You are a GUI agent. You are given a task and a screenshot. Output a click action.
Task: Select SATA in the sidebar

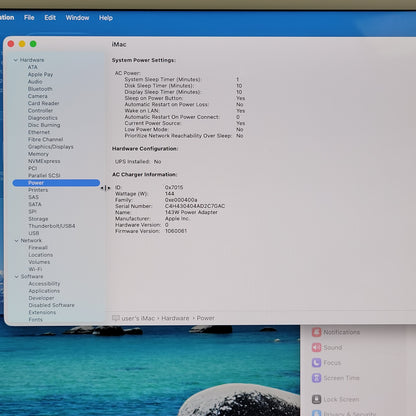(35, 204)
